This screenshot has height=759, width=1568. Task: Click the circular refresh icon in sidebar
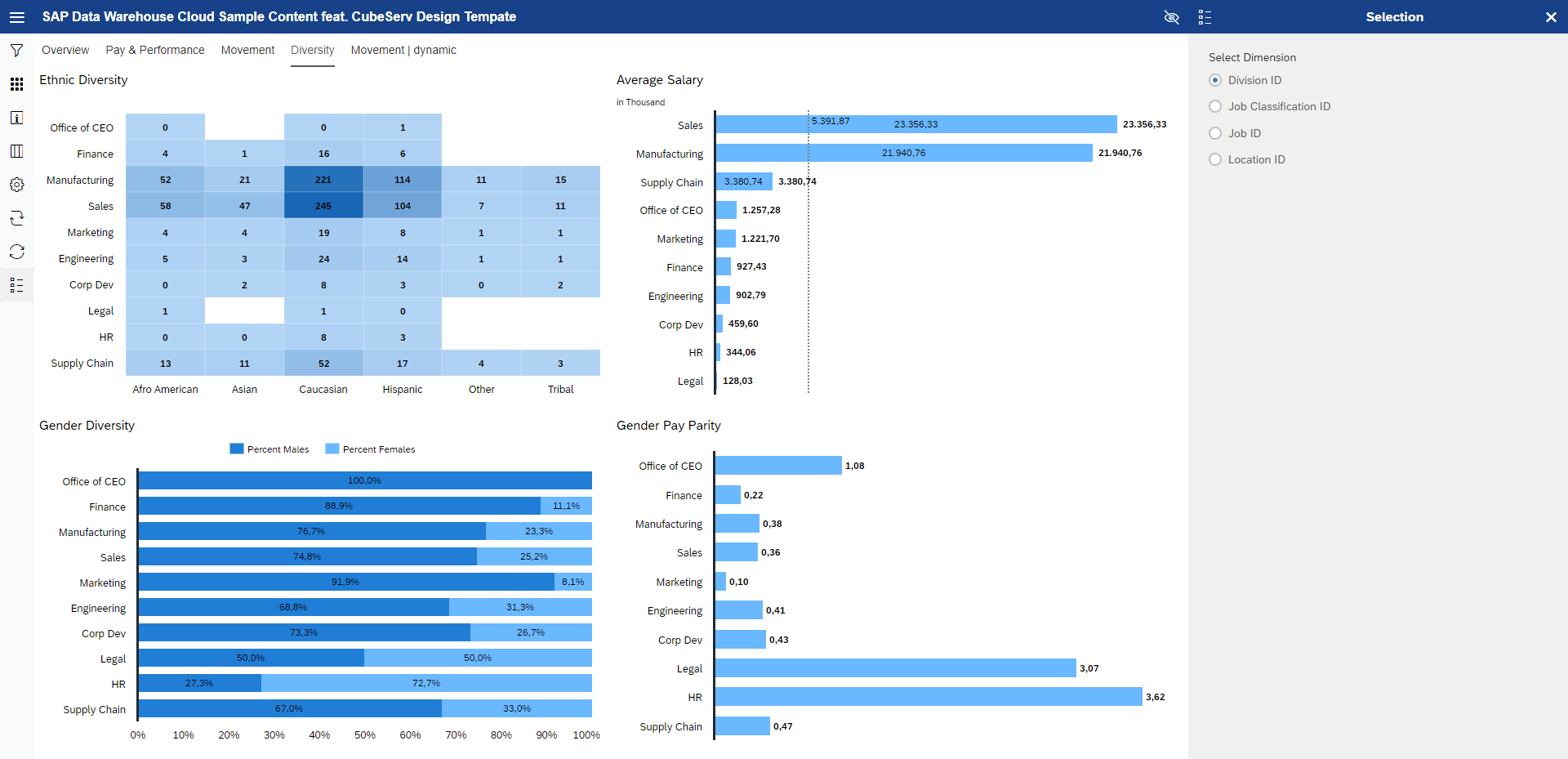point(16,252)
